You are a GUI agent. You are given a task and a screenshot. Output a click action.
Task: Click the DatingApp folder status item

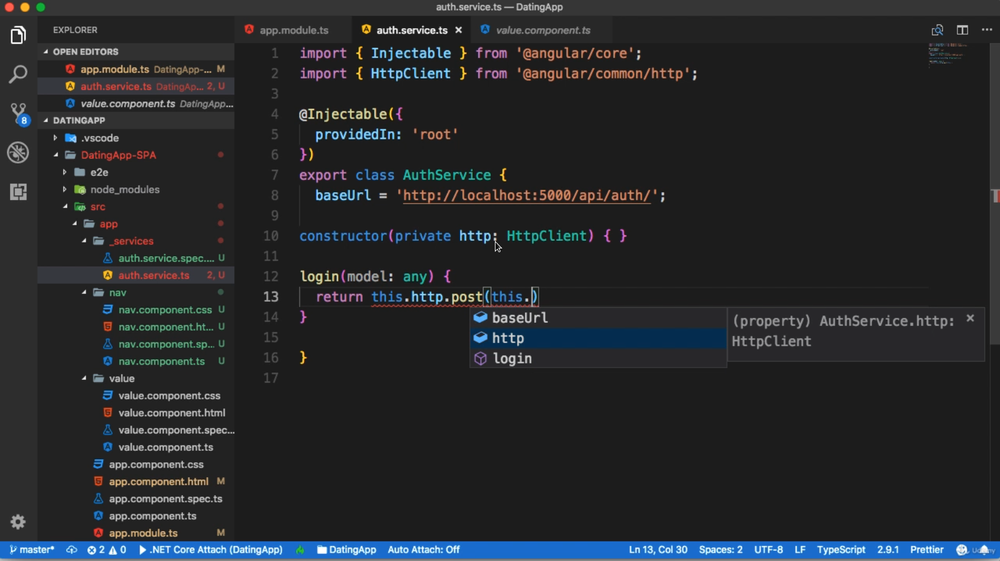(x=346, y=550)
